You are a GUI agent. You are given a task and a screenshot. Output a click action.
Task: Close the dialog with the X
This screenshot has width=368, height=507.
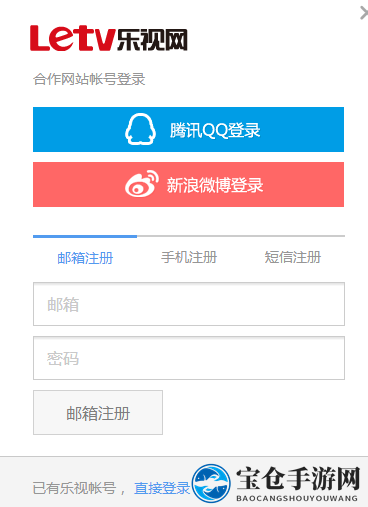pyautogui.click(x=364, y=13)
